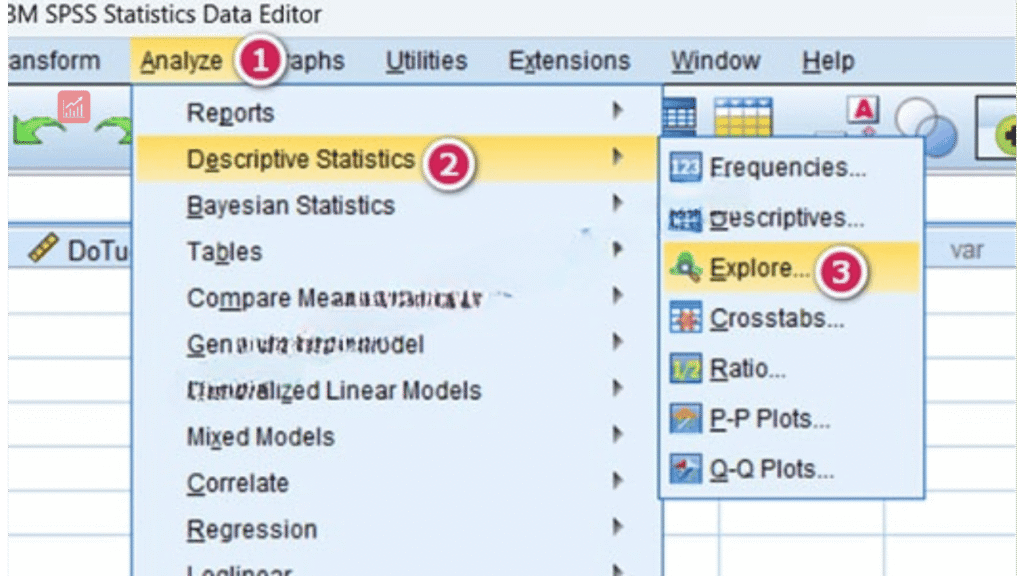Click the Frequencies icon in the submenu
Viewport: 1024px width, 576px height.
[x=686, y=168]
